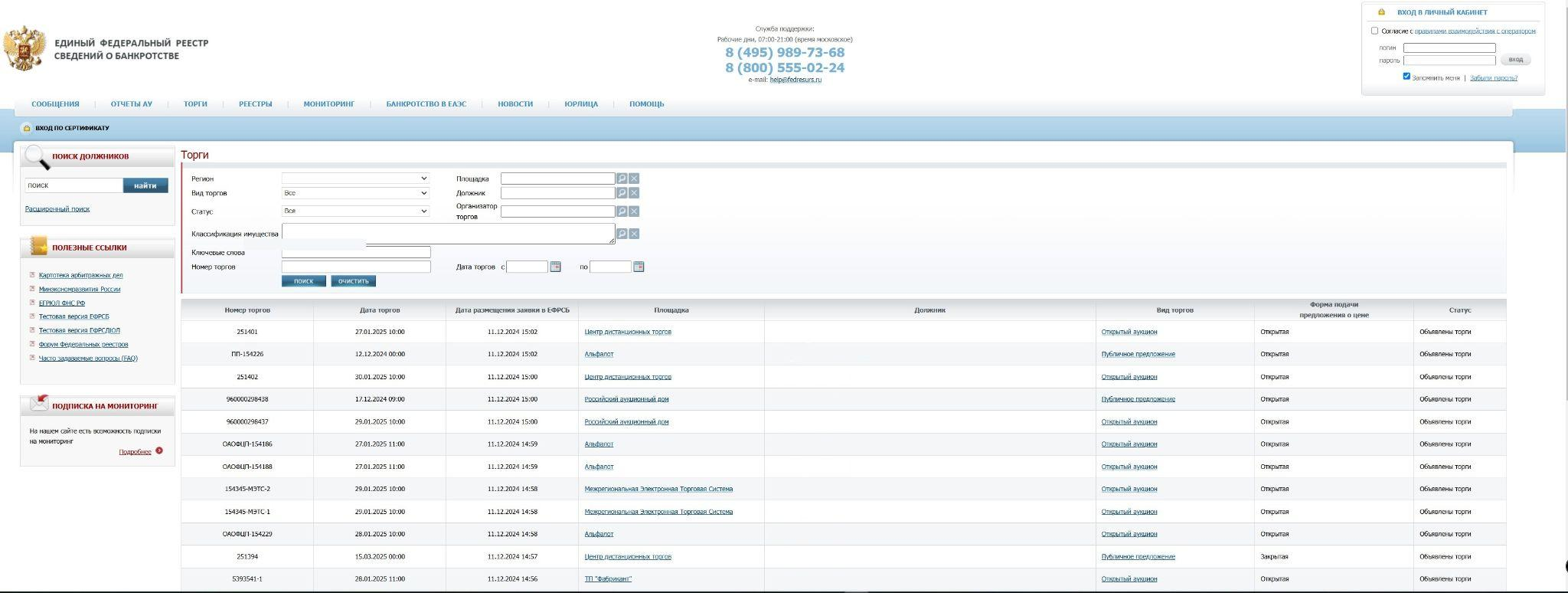Open the calendar for end date 'по'
1568x593 pixels.
pyautogui.click(x=639, y=267)
